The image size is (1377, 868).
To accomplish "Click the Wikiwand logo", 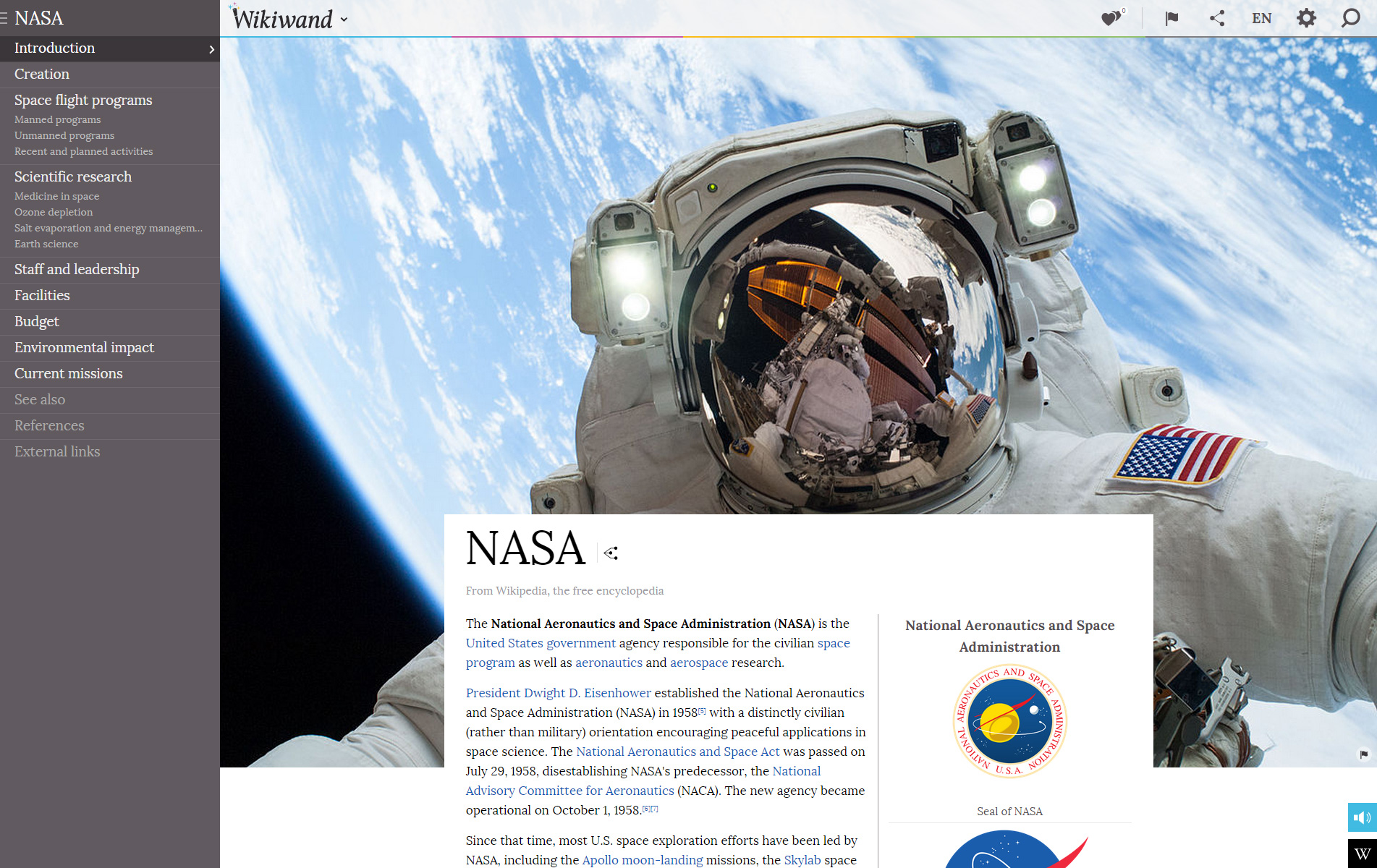I will [282, 19].
